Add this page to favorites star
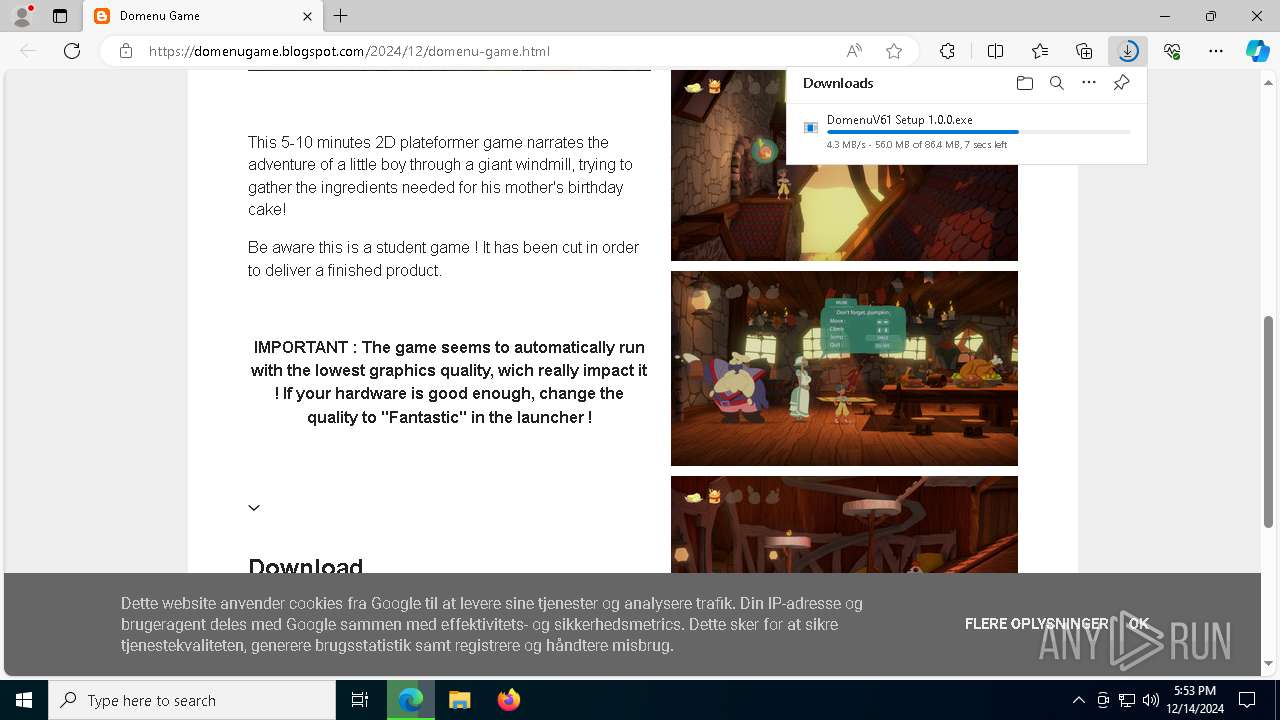This screenshot has height=720, width=1280. tap(894, 51)
